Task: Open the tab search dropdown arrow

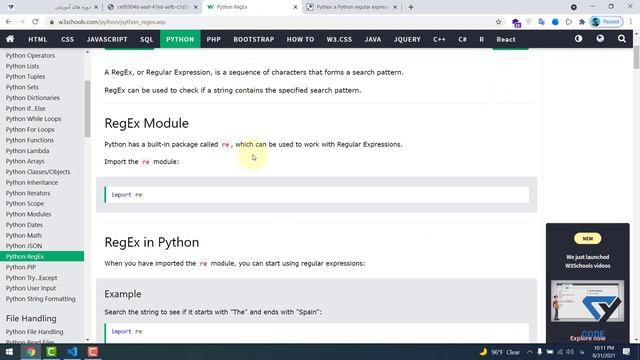Action: pos(11,7)
